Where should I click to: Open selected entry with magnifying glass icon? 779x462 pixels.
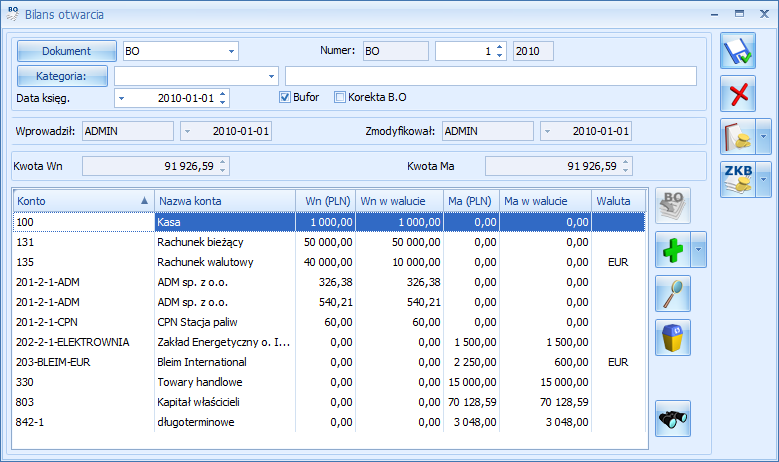pyautogui.click(x=673, y=294)
